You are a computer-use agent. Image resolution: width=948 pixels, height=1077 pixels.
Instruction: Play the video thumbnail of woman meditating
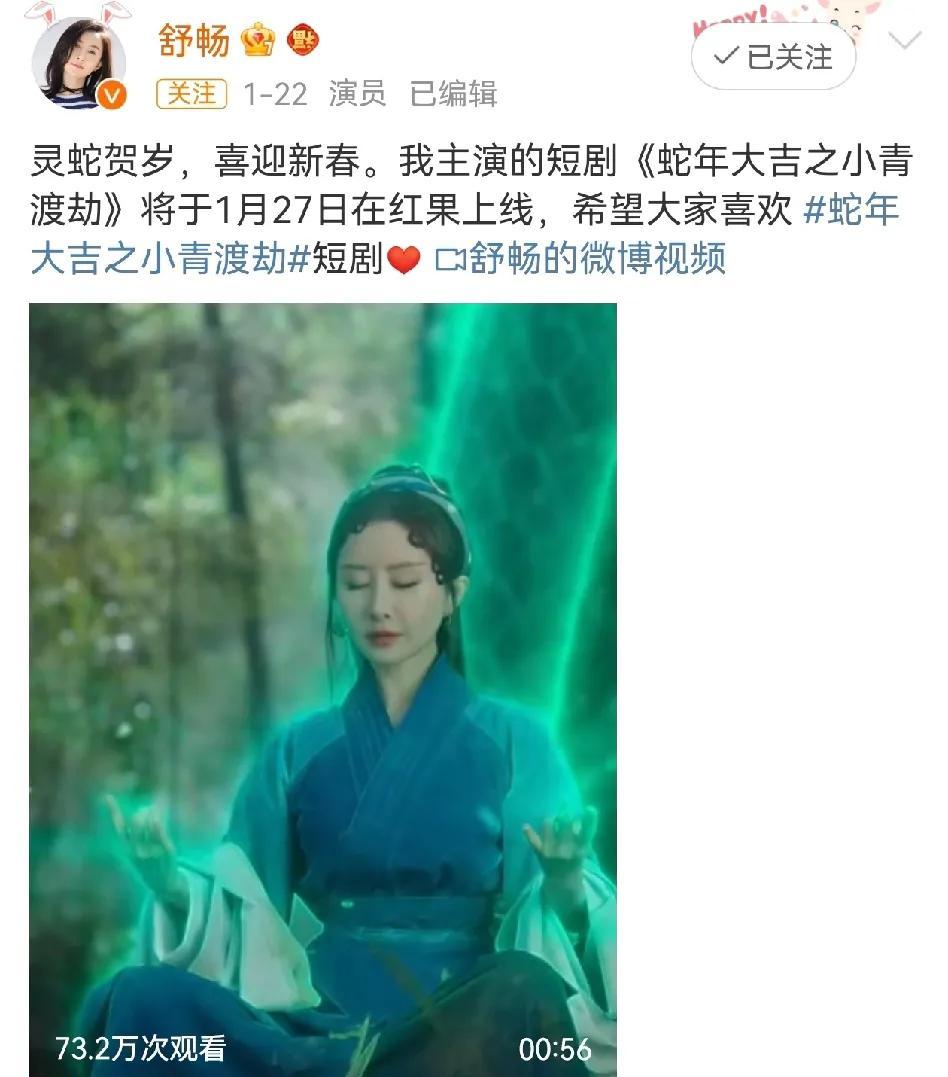point(323,690)
